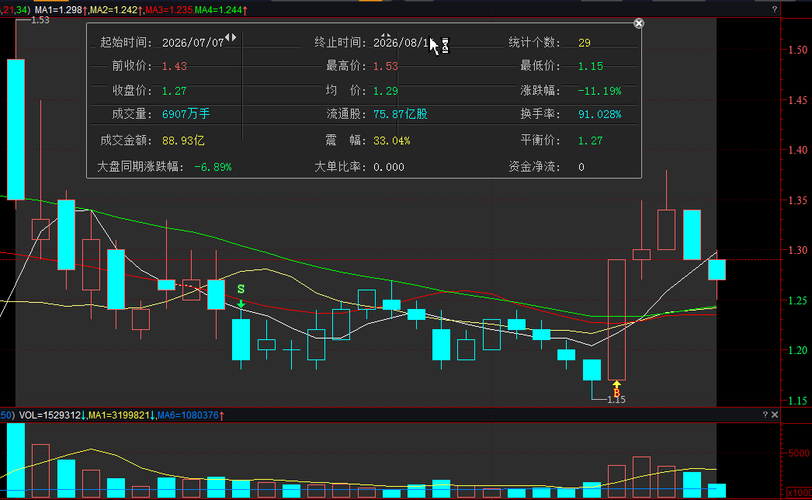This screenshot has width=812, height=500.
Task: Click the 起始时间 label
Action: (126, 42)
